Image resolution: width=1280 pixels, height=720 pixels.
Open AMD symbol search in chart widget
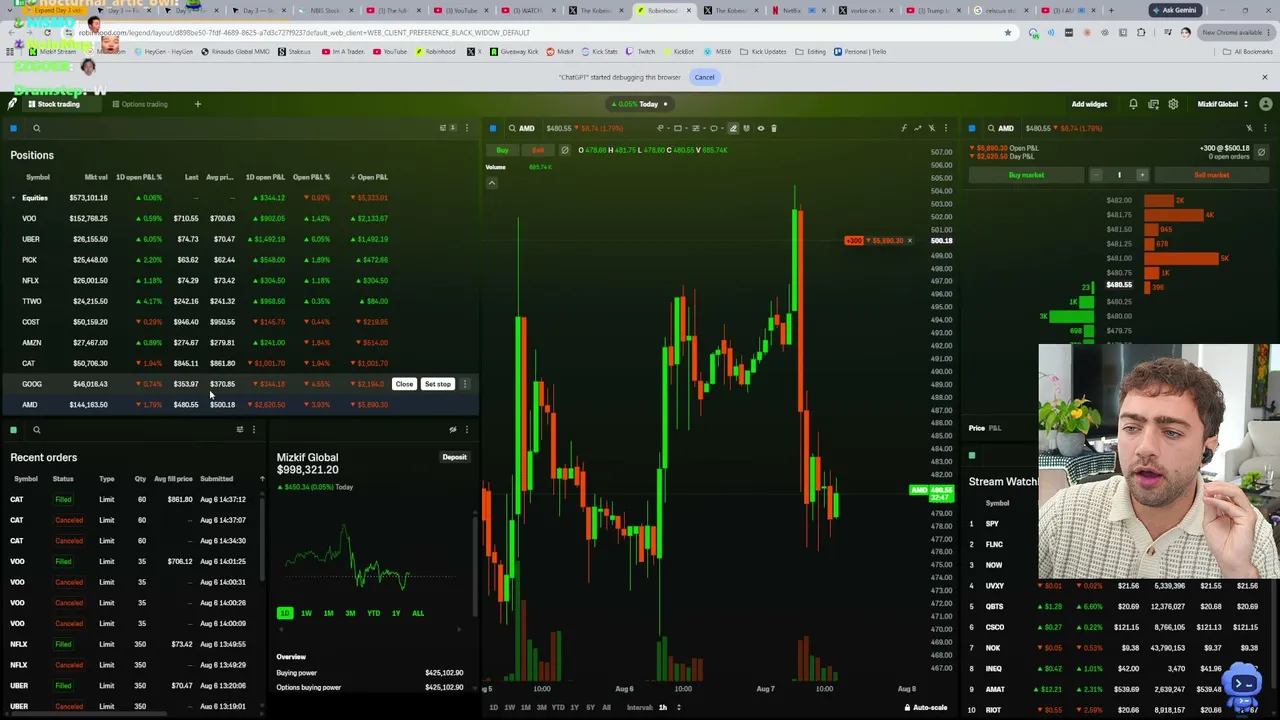tap(520, 128)
